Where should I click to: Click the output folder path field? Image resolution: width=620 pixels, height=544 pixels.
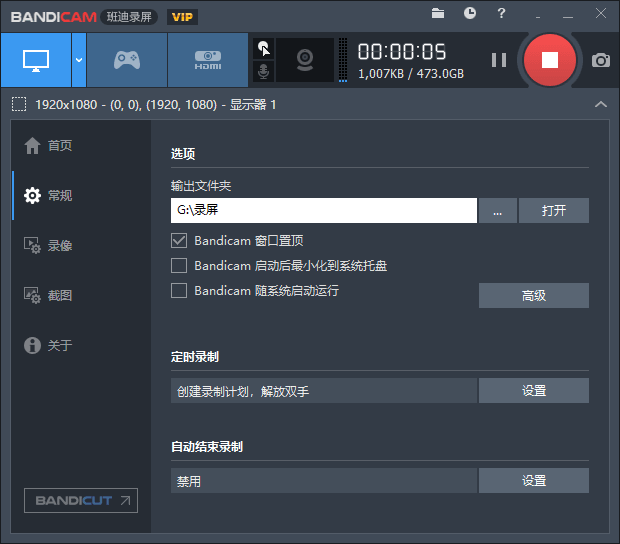click(324, 210)
